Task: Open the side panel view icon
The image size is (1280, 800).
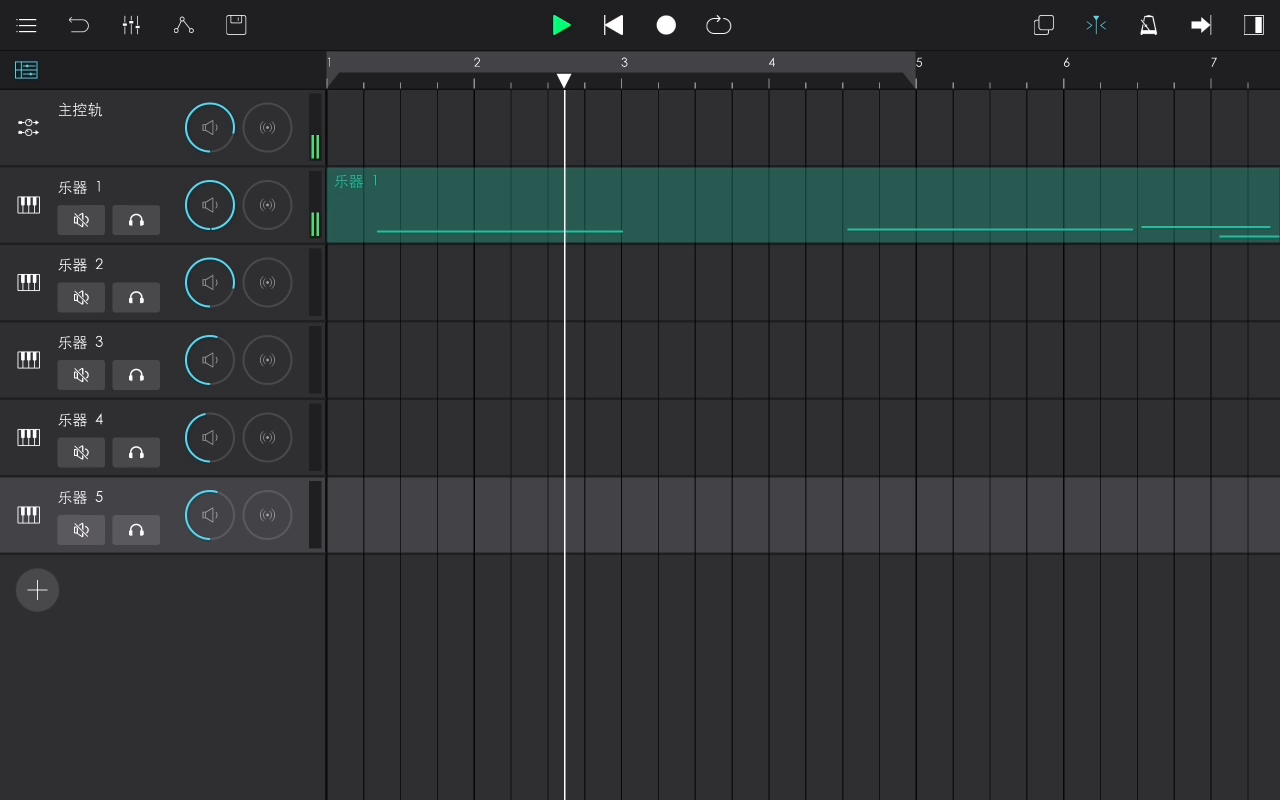Action: point(1253,25)
